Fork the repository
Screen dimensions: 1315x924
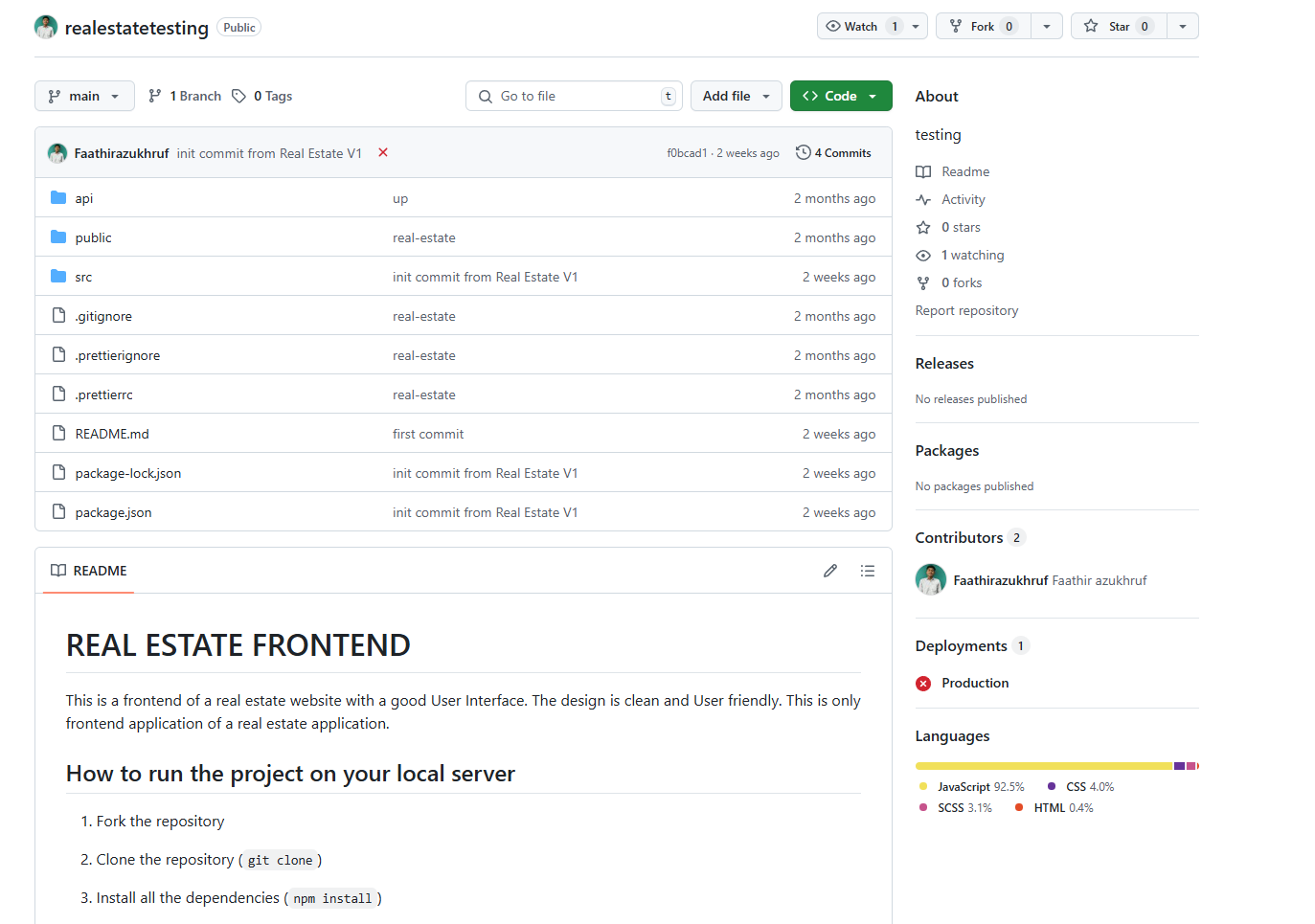[x=984, y=26]
